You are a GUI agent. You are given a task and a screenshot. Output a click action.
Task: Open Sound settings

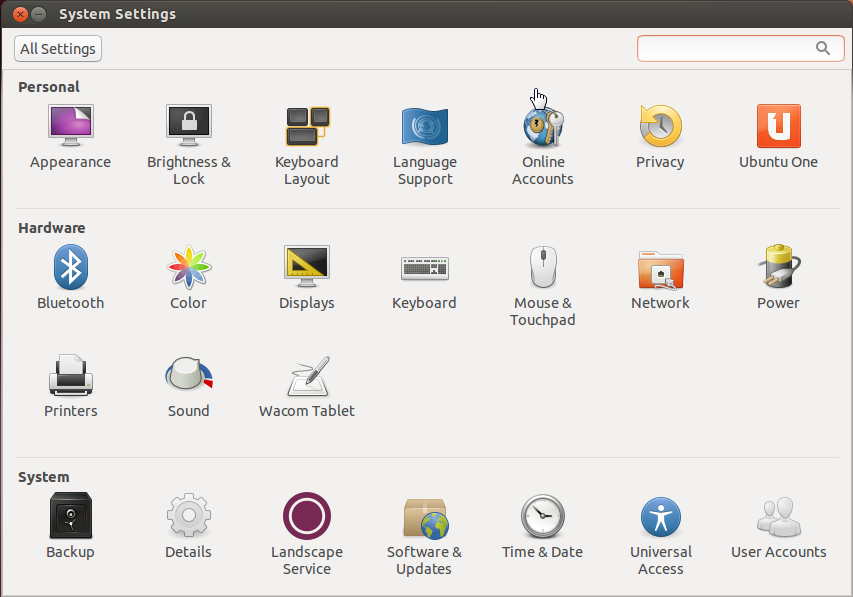pos(188,376)
